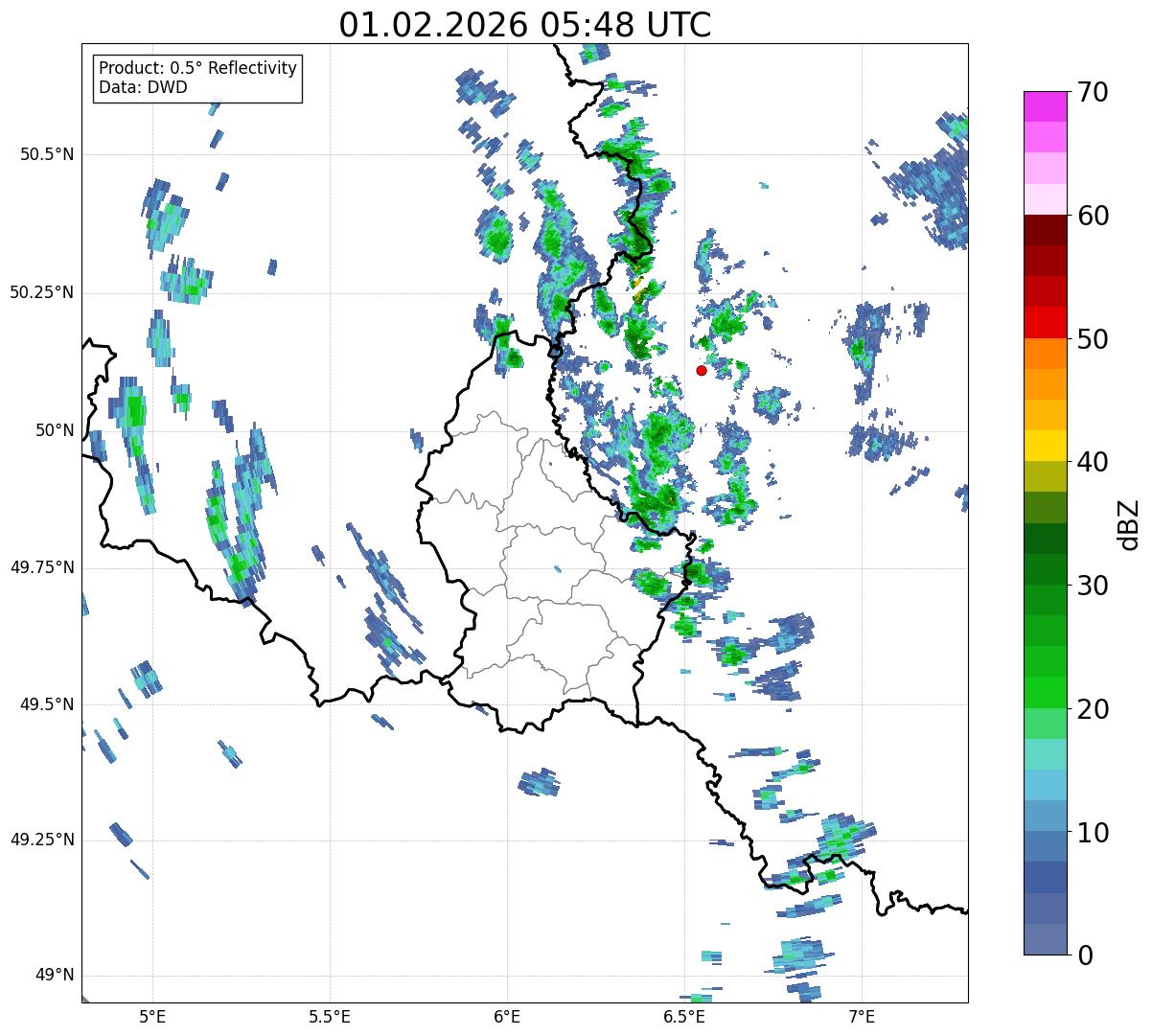Image resolution: width=1152 pixels, height=1036 pixels.
Task: Click the bright red 50 dBZ swatch
Action: 1045,323
